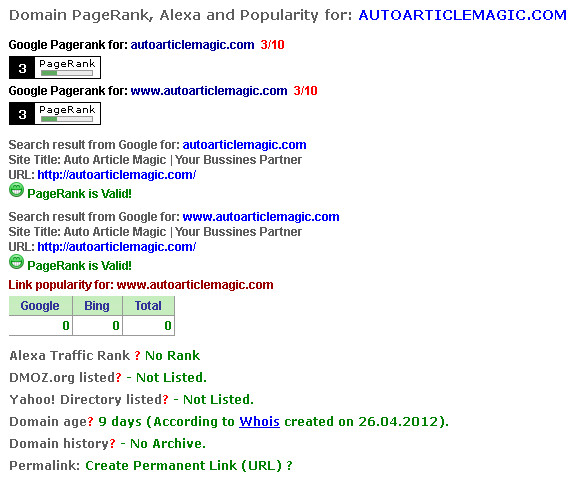Follow the first http://autoarticlemagic.com/ URL link
582x478 pixels.
pyautogui.click(x=117, y=175)
